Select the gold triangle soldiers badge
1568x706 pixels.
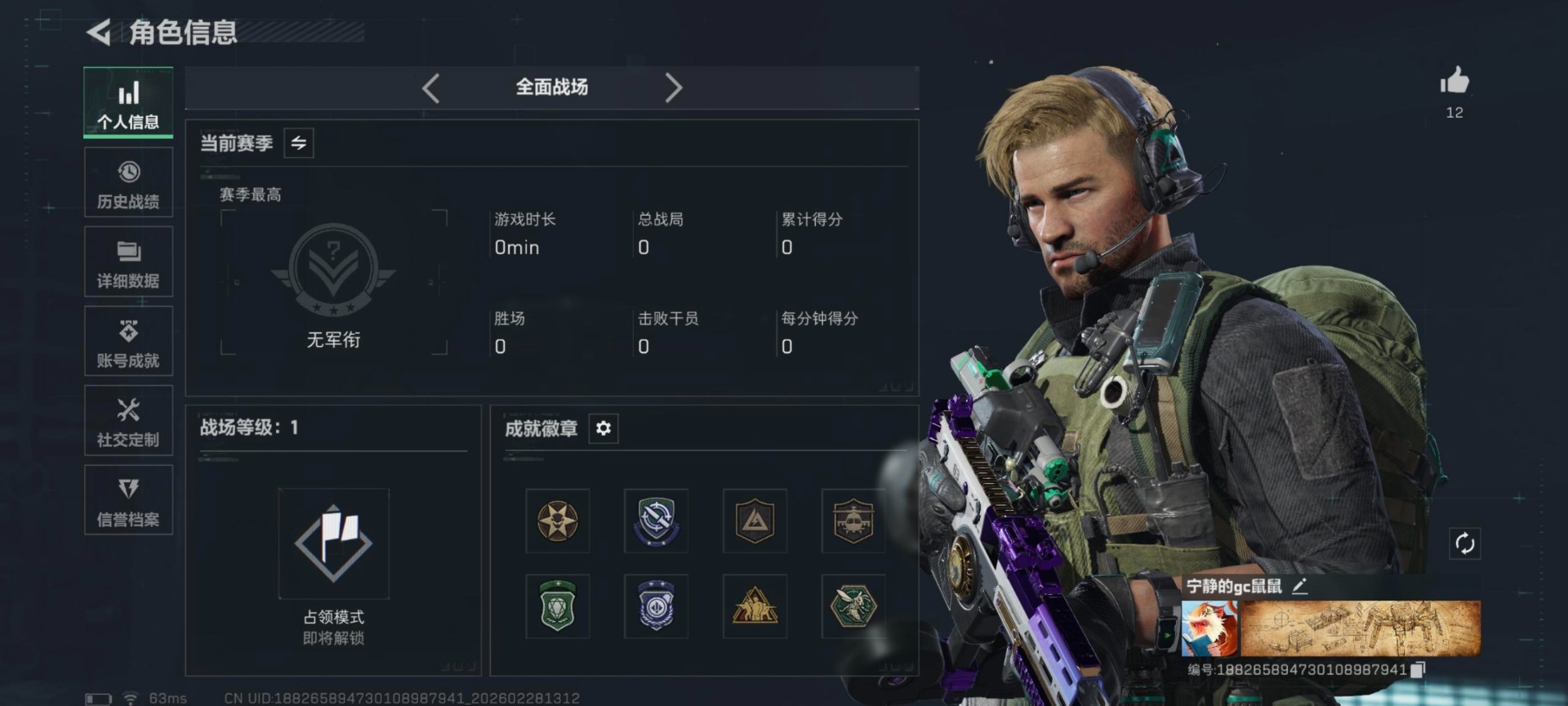pos(755,606)
